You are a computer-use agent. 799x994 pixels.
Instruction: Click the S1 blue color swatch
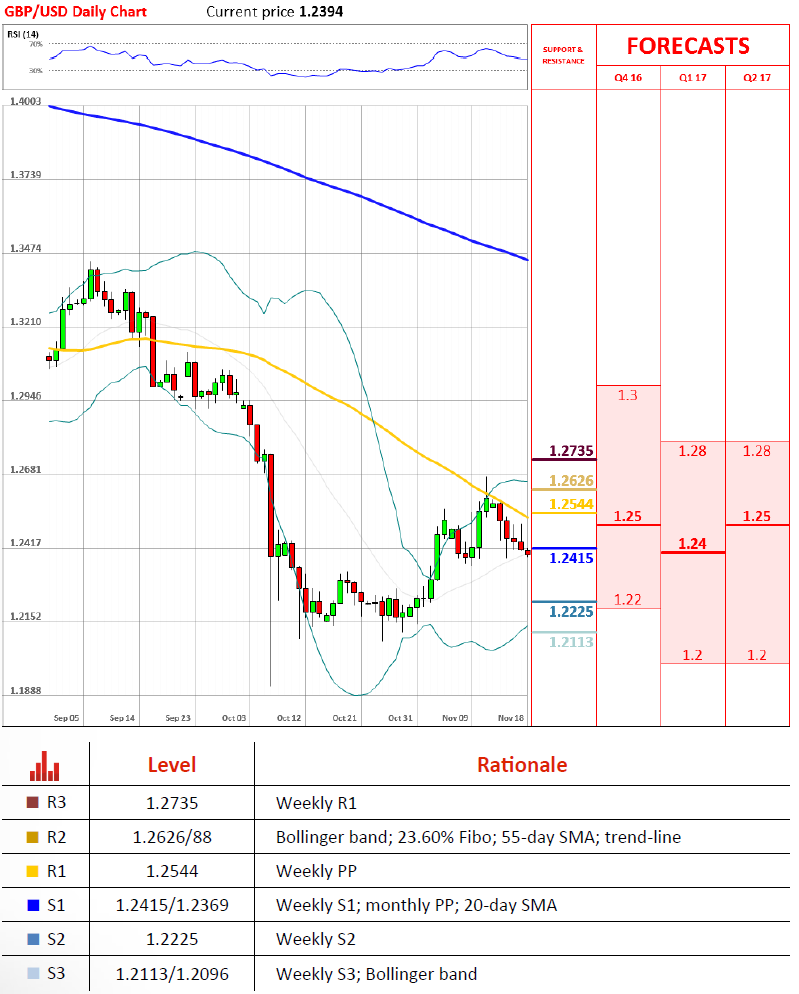(33, 905)
